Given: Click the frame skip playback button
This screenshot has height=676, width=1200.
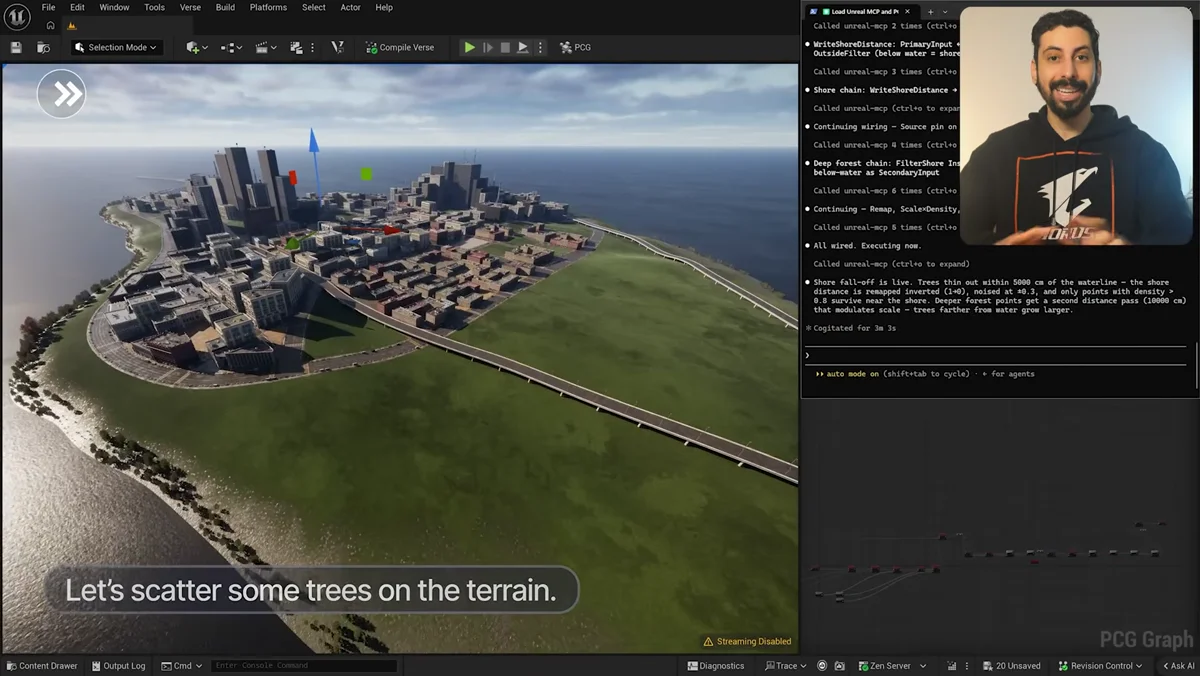Looking at the screenshot, I should click(488, 47).
